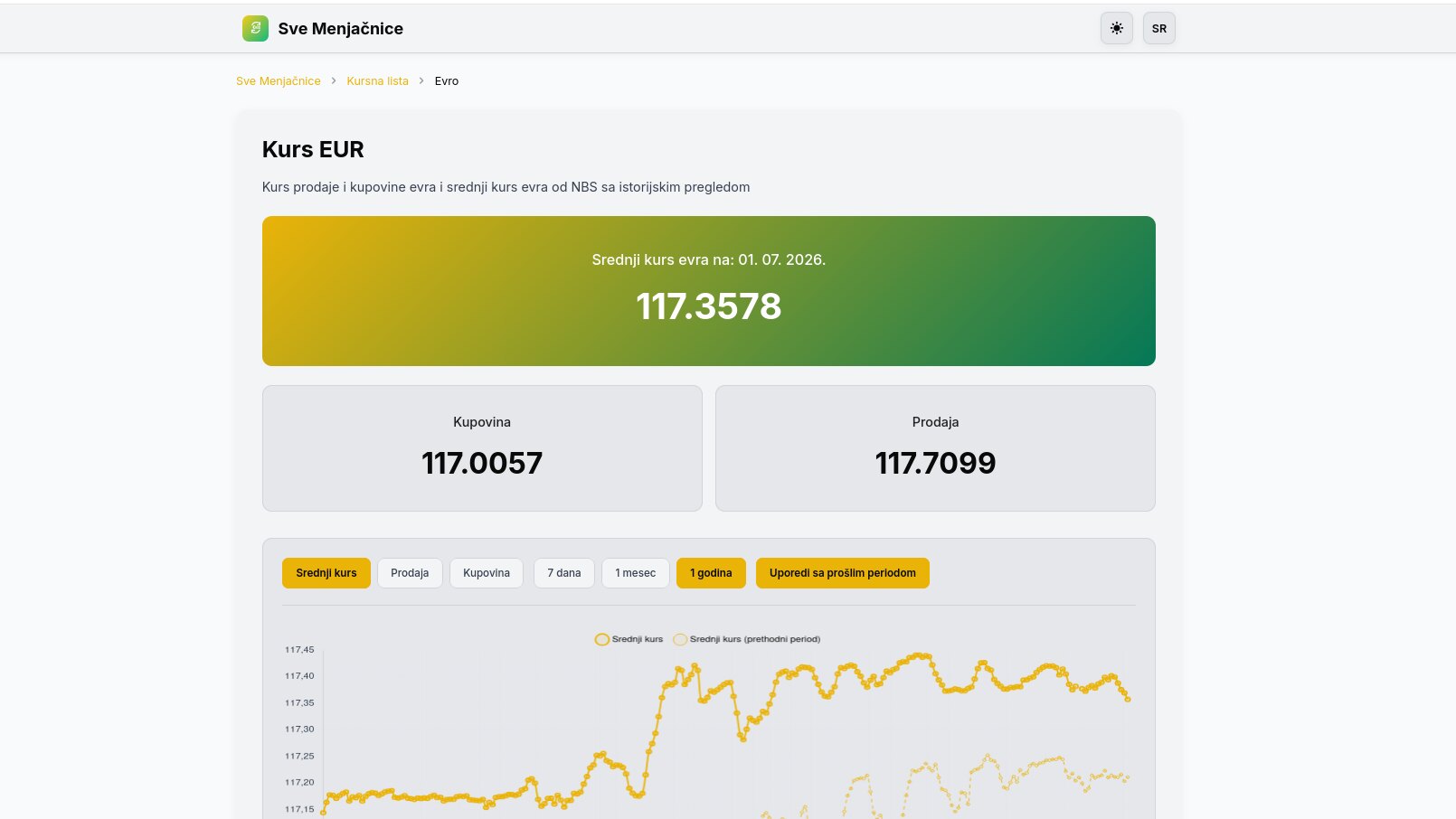Click the Kupovina value 117.0057

click(x=482, y=463)
